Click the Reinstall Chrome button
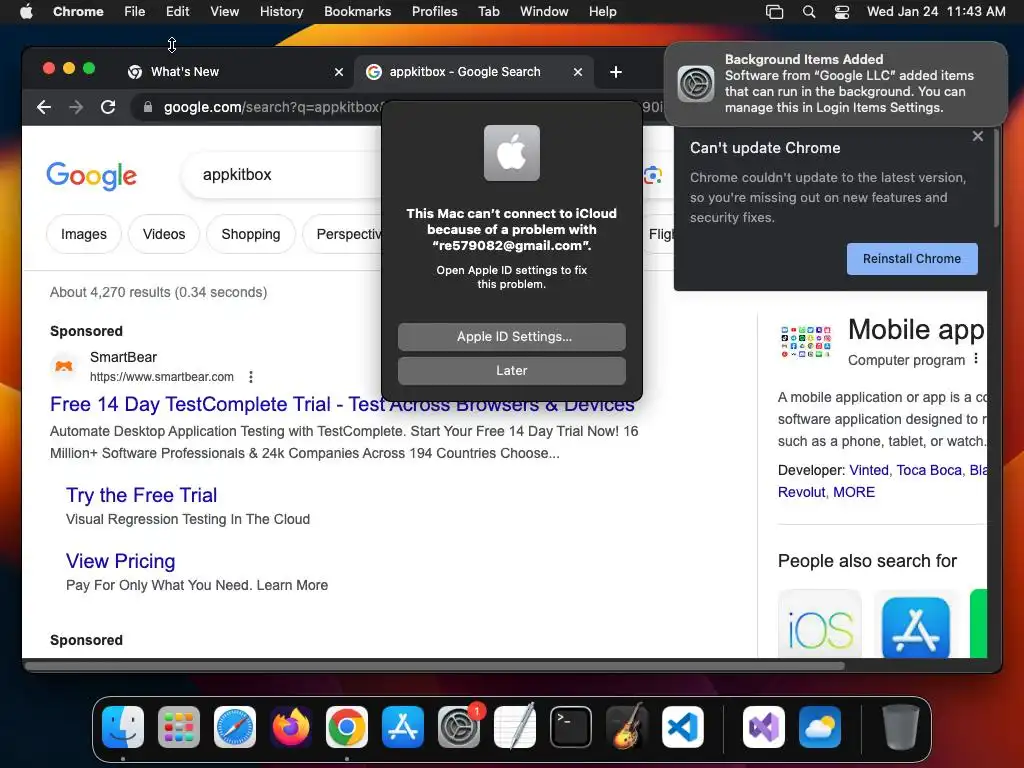 tap(912, 259)
